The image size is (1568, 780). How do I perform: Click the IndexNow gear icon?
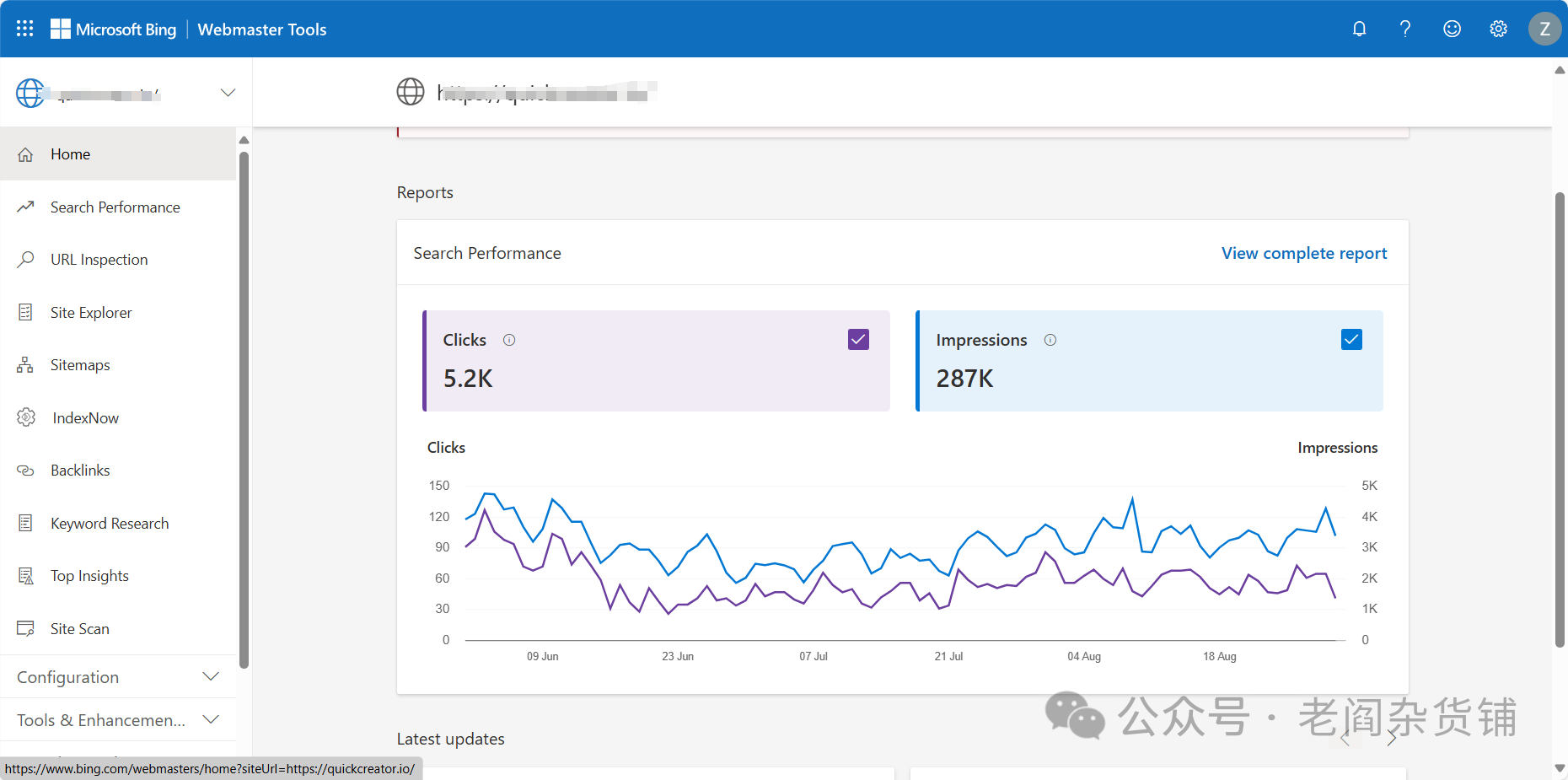pyautogui.click(x=26, y=417)
